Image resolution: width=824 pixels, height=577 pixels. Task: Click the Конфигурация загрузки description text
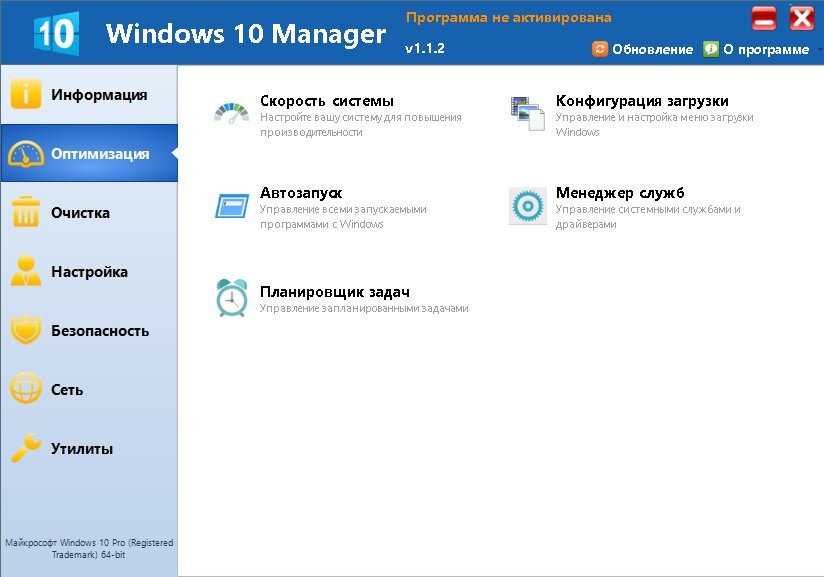(x=654, y=125)
